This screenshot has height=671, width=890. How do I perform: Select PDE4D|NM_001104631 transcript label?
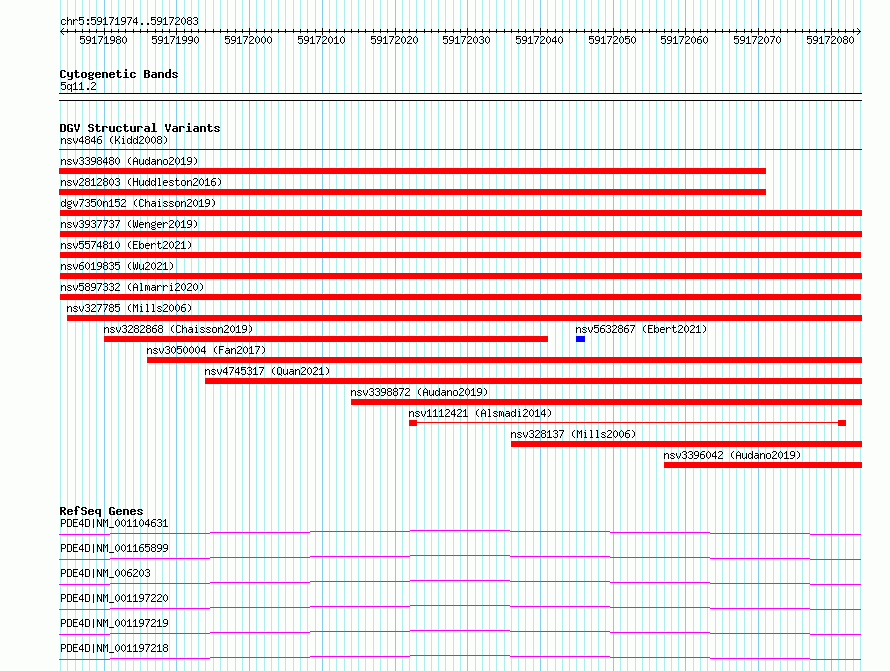114,523
